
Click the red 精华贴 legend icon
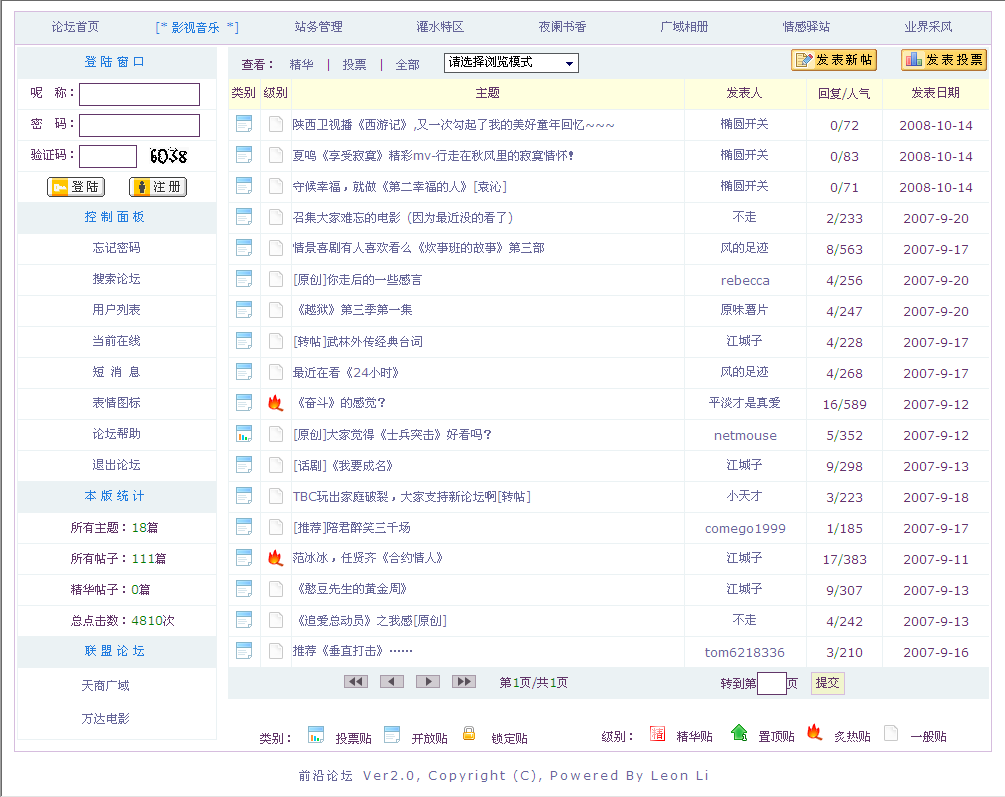658,734
